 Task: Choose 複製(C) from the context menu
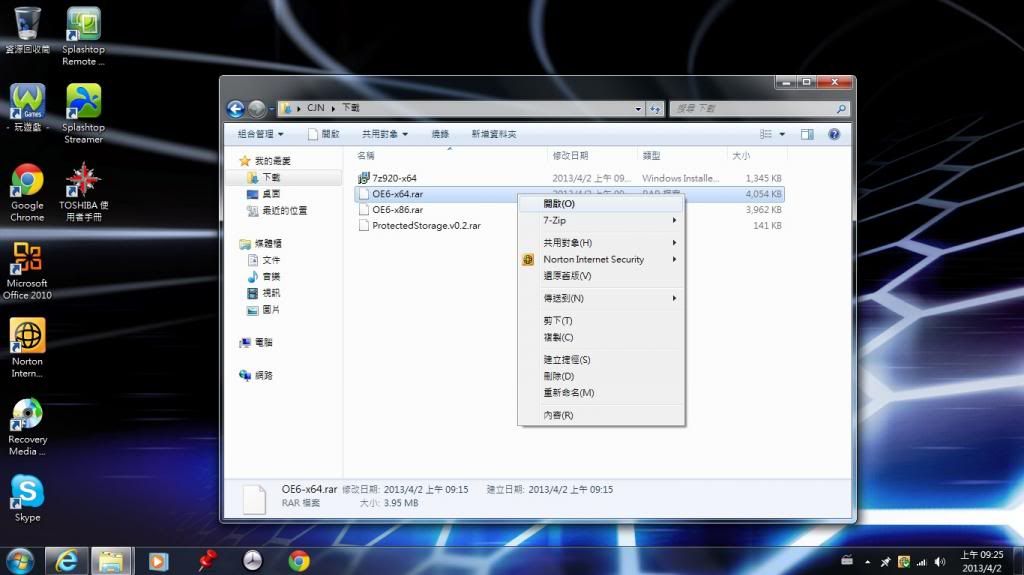601,337
